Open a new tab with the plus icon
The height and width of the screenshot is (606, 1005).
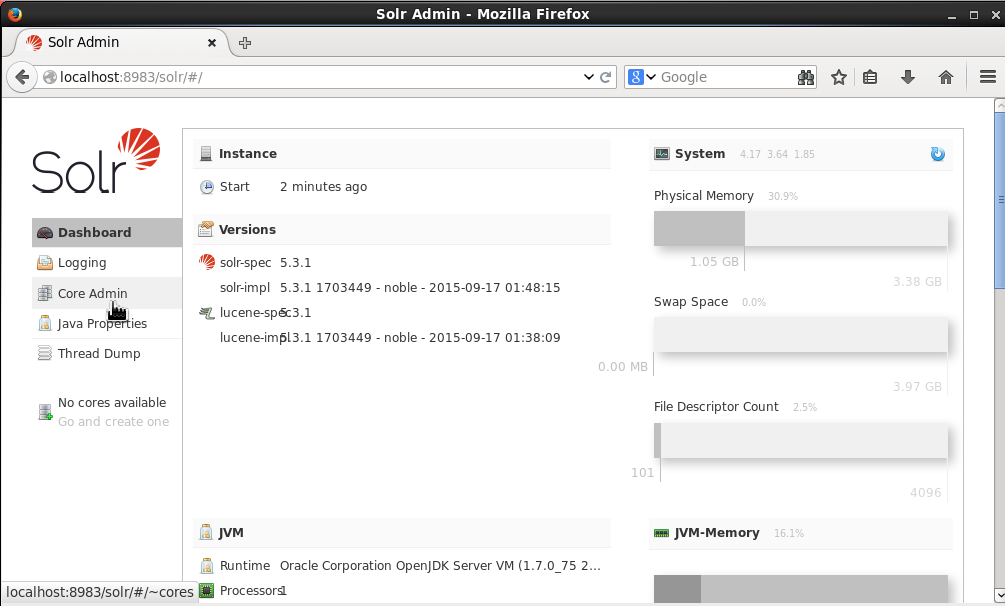coord(245,43)
